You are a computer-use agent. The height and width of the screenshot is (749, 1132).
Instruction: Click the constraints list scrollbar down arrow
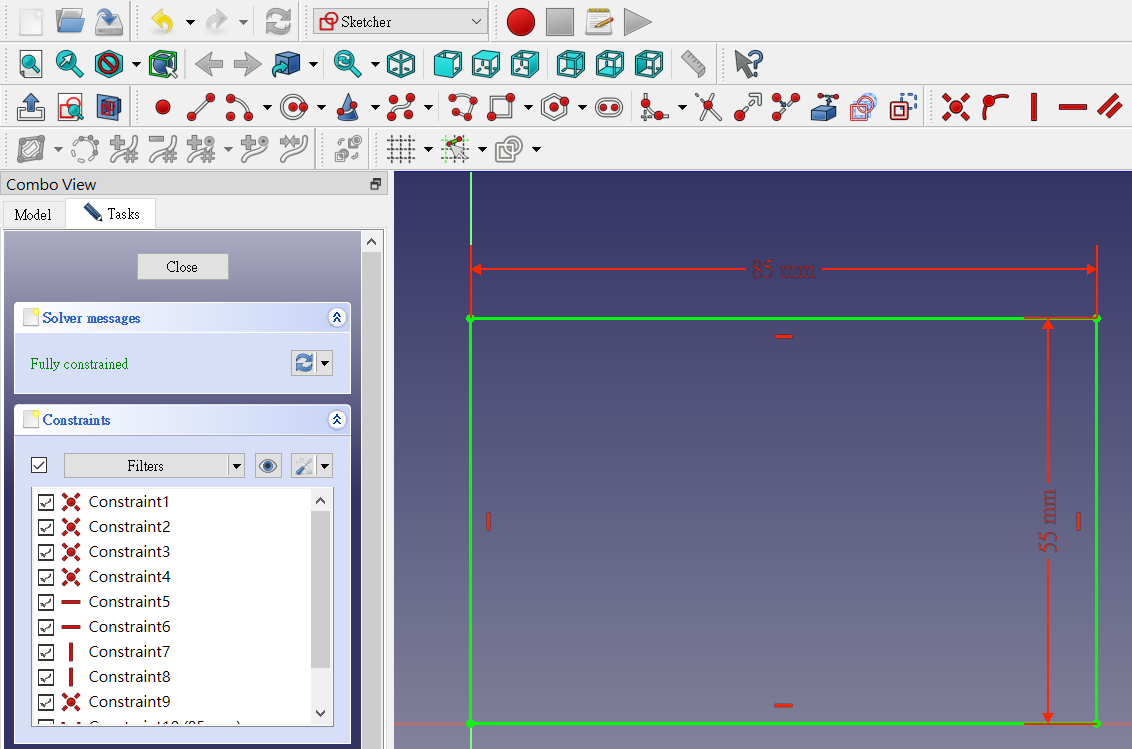point(321,714)
